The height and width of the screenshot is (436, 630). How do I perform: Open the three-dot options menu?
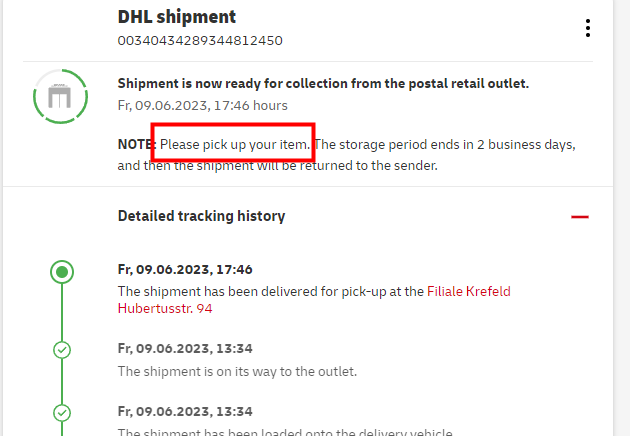pos(588,28)
